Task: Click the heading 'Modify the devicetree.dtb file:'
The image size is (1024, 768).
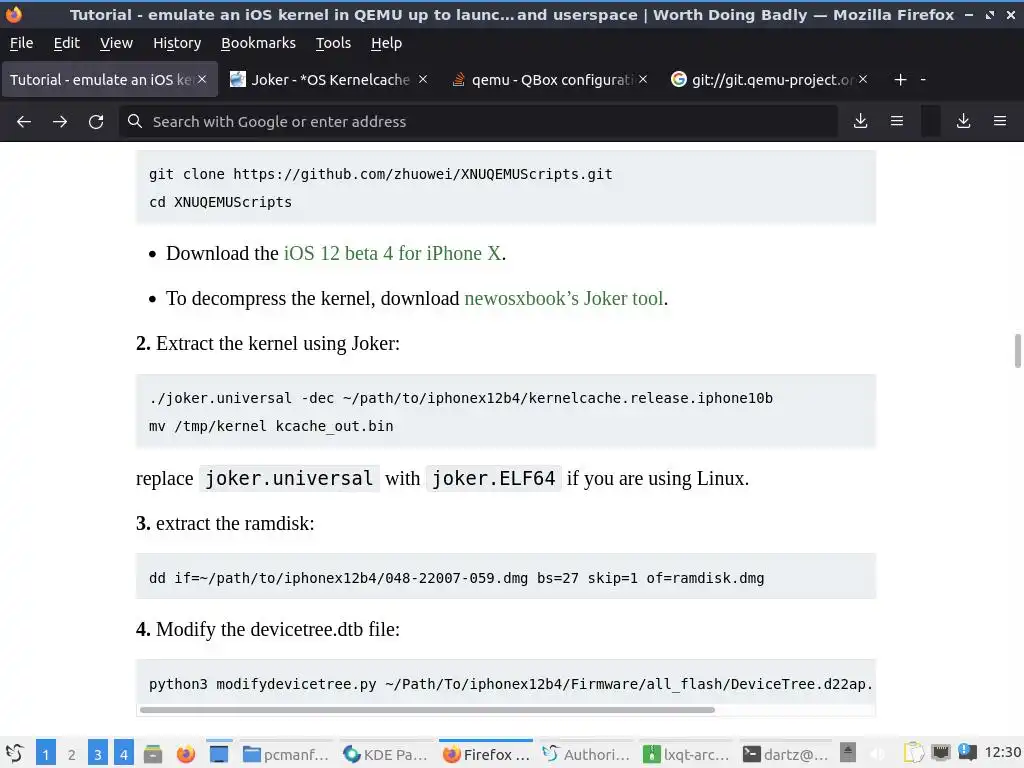Action: pos(278,630)
